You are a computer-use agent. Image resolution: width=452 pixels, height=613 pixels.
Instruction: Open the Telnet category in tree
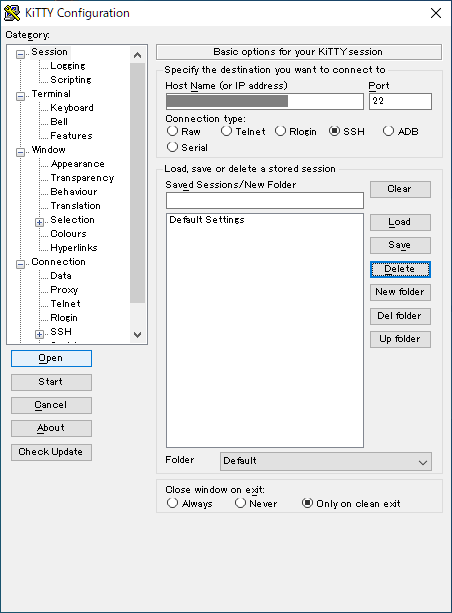[65, 304]
